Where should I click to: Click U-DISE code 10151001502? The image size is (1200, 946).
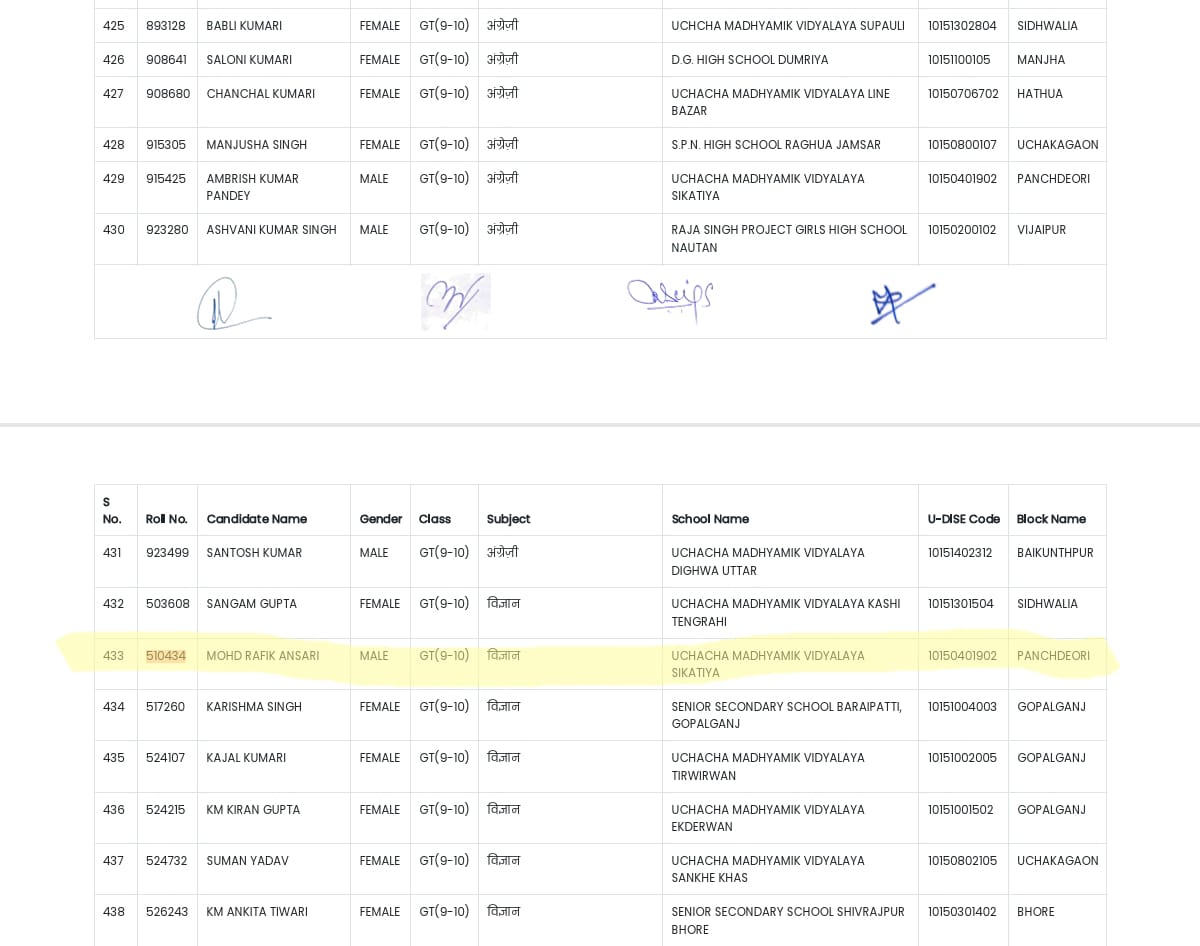coord(961,810)
